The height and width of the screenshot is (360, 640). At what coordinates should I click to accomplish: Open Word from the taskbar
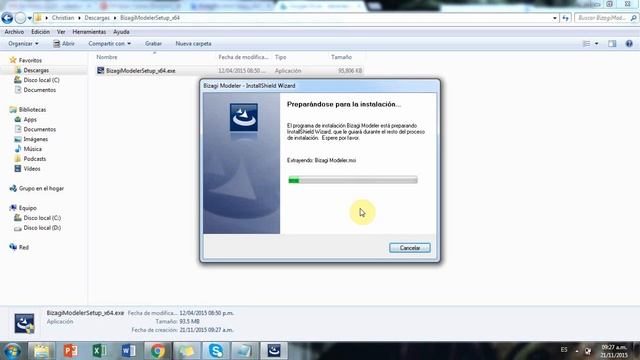tap(129, 351)
